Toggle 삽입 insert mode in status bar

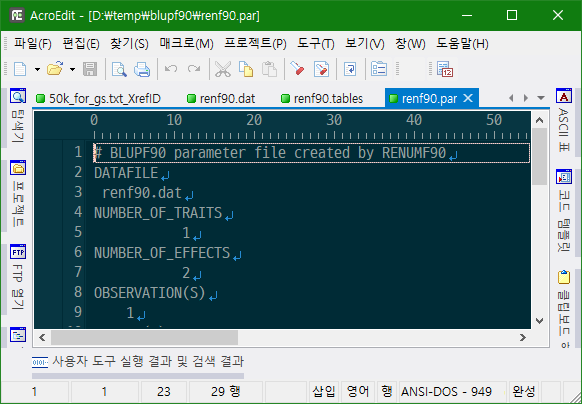tap(324, 391)
